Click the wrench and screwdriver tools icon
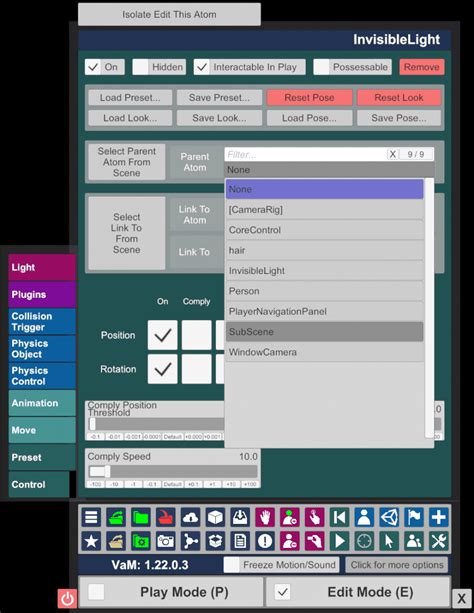The height and width of the screenshot is (613, 474). (439, 541)
